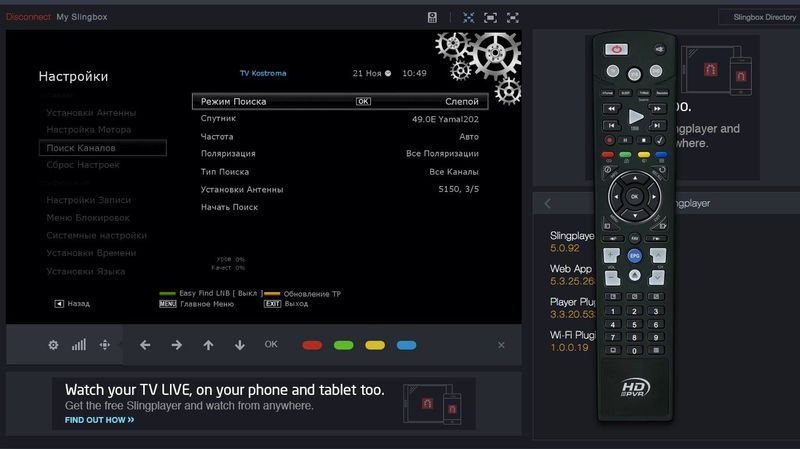Screen dimensions: 800x449
Task: Click the directional pad icon in control bar
Action: click(104, 345)
